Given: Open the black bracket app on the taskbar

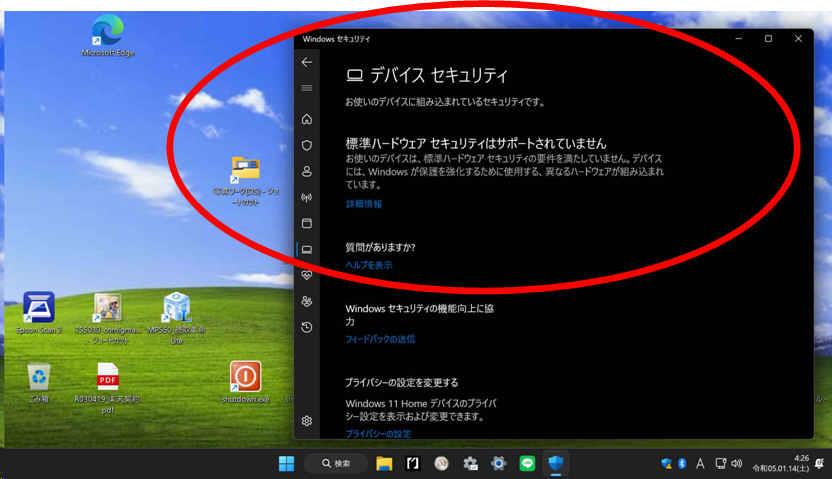Looking at the screenshot, I should (x=412, y=464).
